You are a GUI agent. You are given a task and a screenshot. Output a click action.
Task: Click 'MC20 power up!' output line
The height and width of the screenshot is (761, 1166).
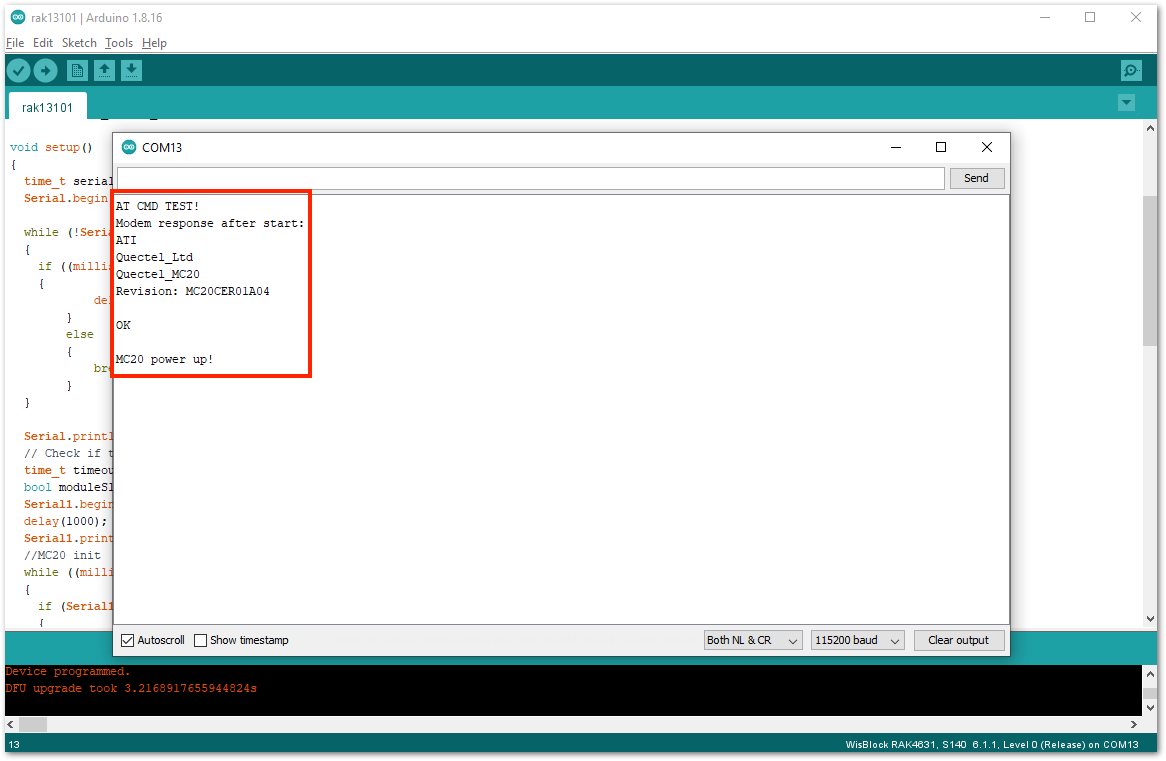pyautogui.click(x=164, y=359)
